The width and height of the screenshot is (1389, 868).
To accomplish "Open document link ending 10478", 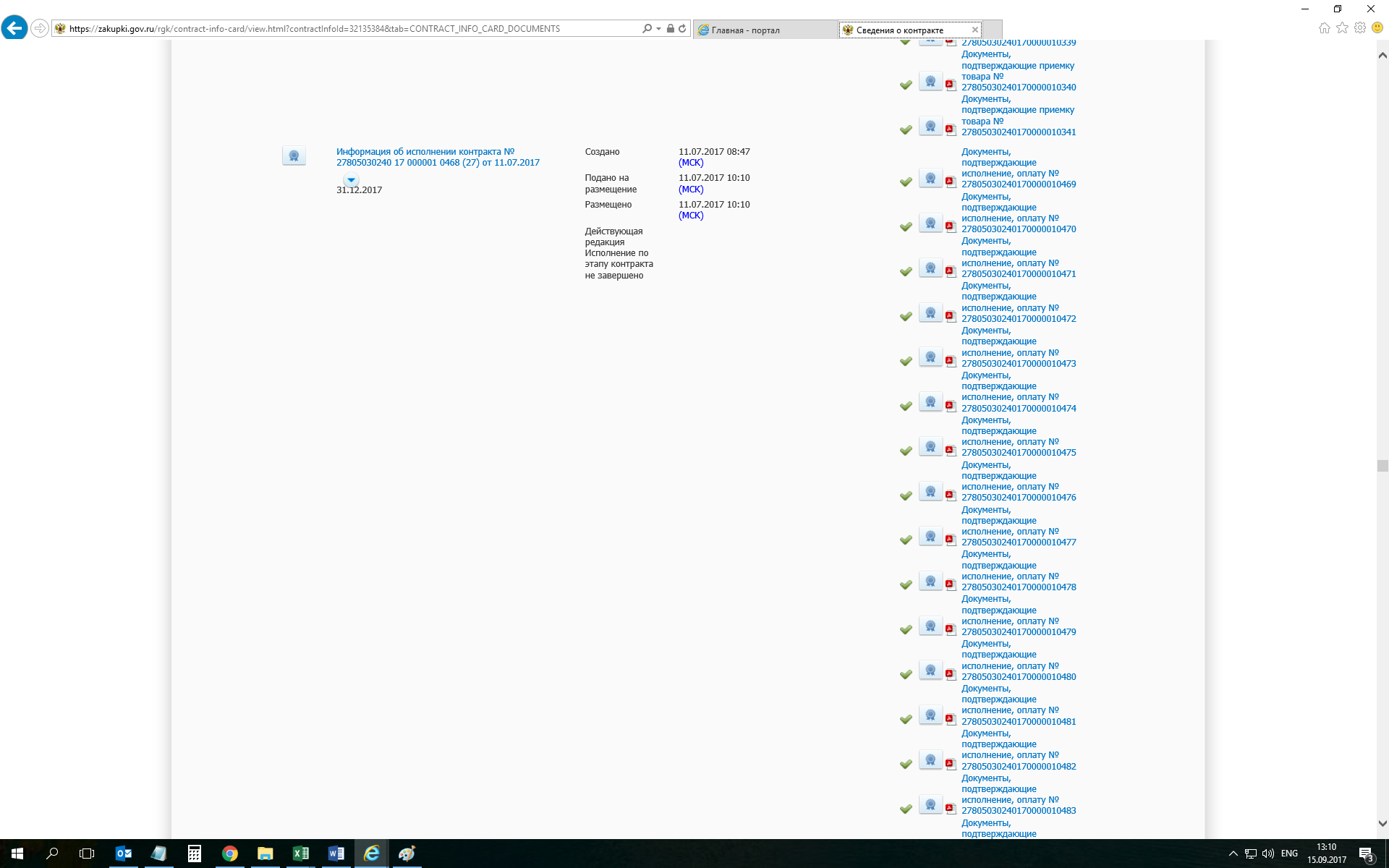I will coord(1019,587).
